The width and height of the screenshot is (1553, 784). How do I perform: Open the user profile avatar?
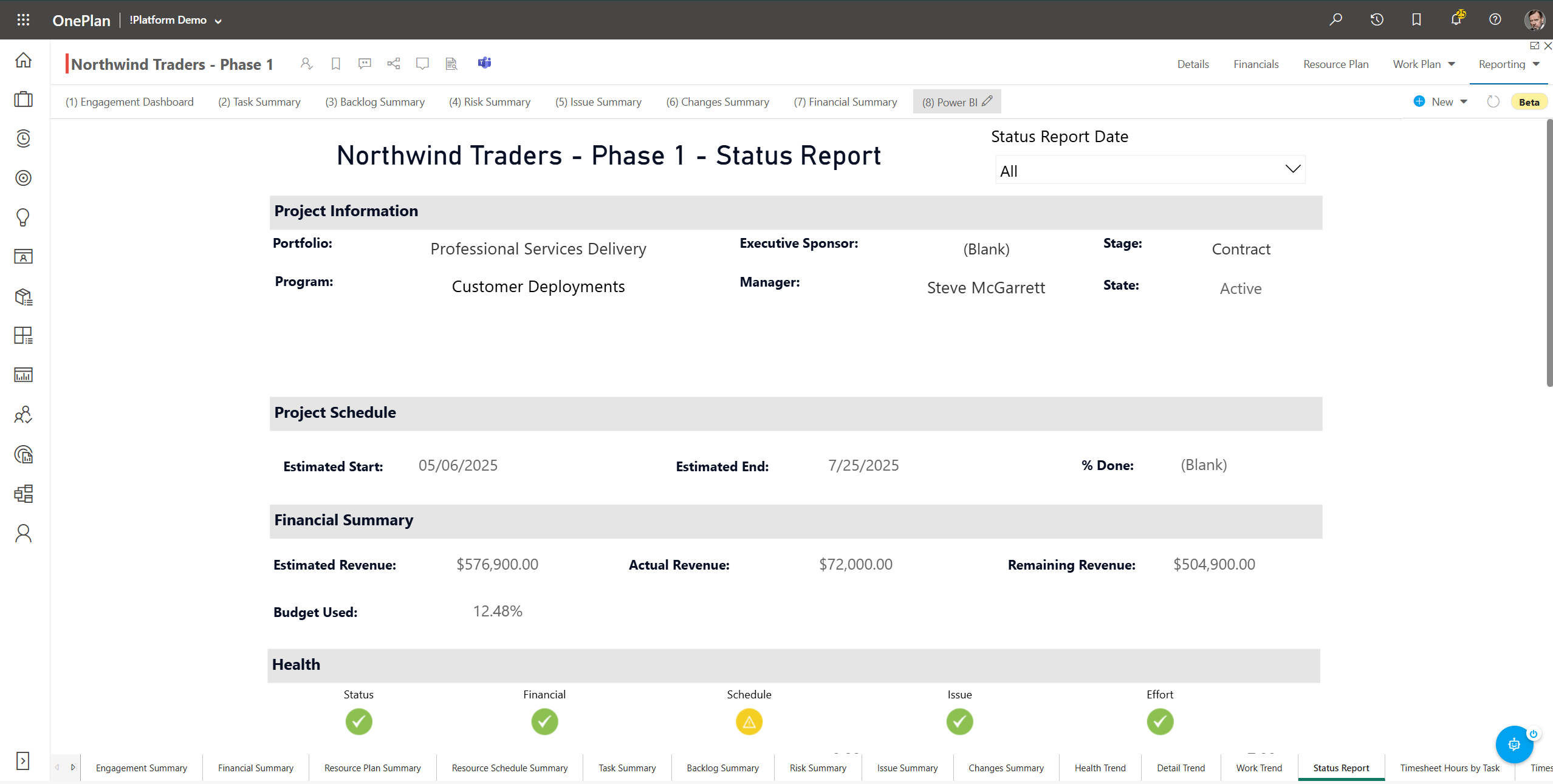1535,19
